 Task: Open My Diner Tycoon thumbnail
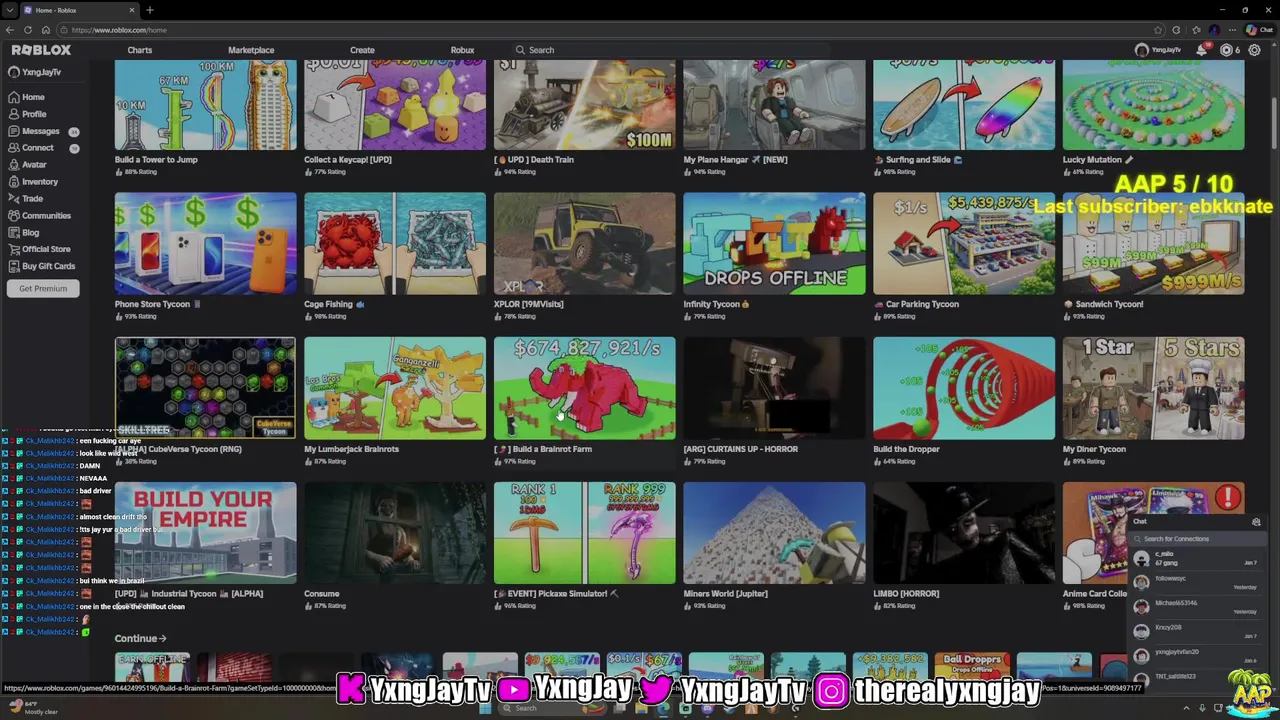coord(1153,388)
